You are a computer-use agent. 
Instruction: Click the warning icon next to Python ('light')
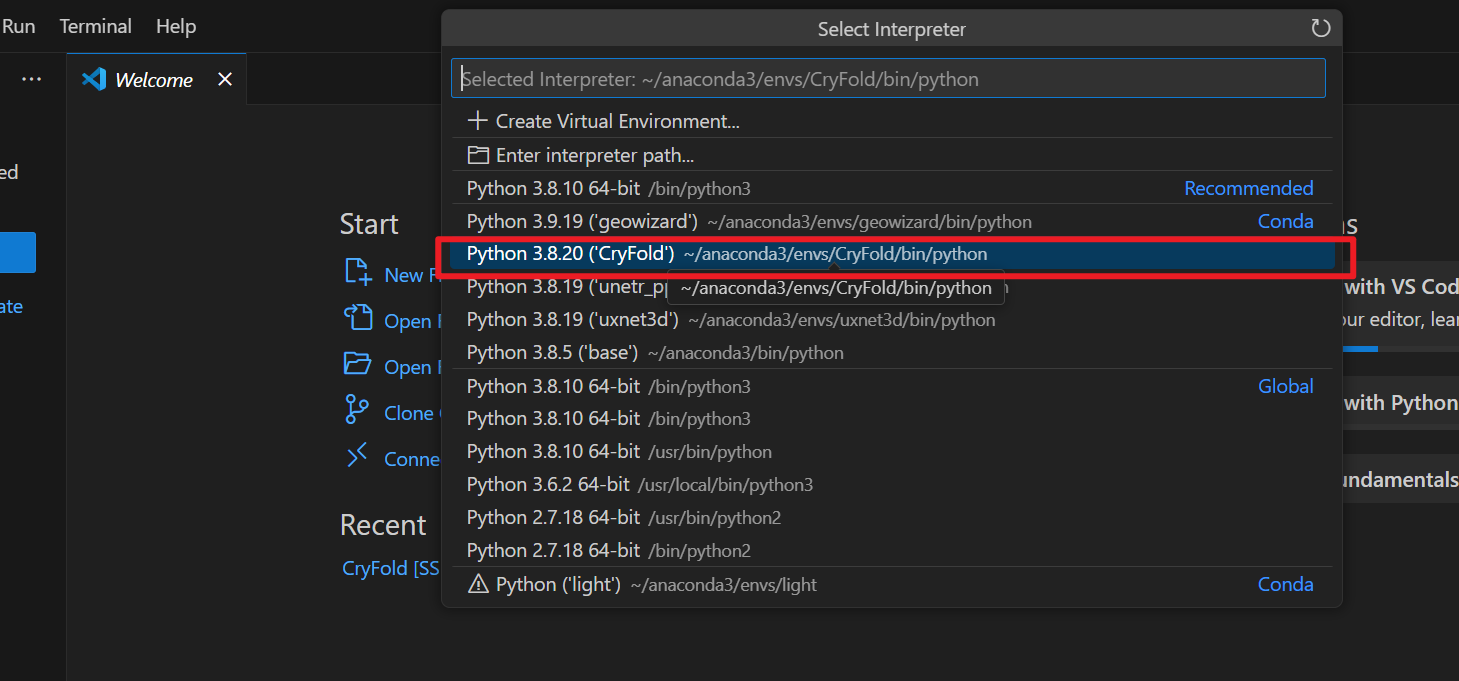coord(477,584)
